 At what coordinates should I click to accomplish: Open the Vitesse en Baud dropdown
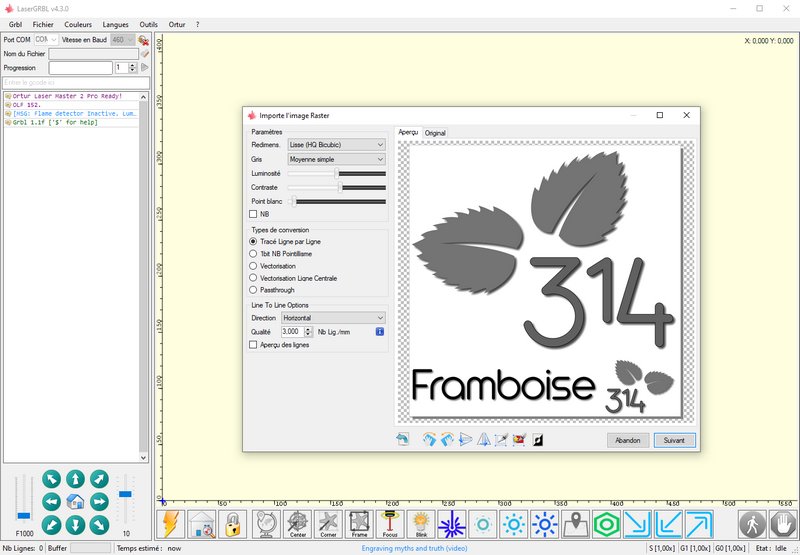(x=122, y=39)
